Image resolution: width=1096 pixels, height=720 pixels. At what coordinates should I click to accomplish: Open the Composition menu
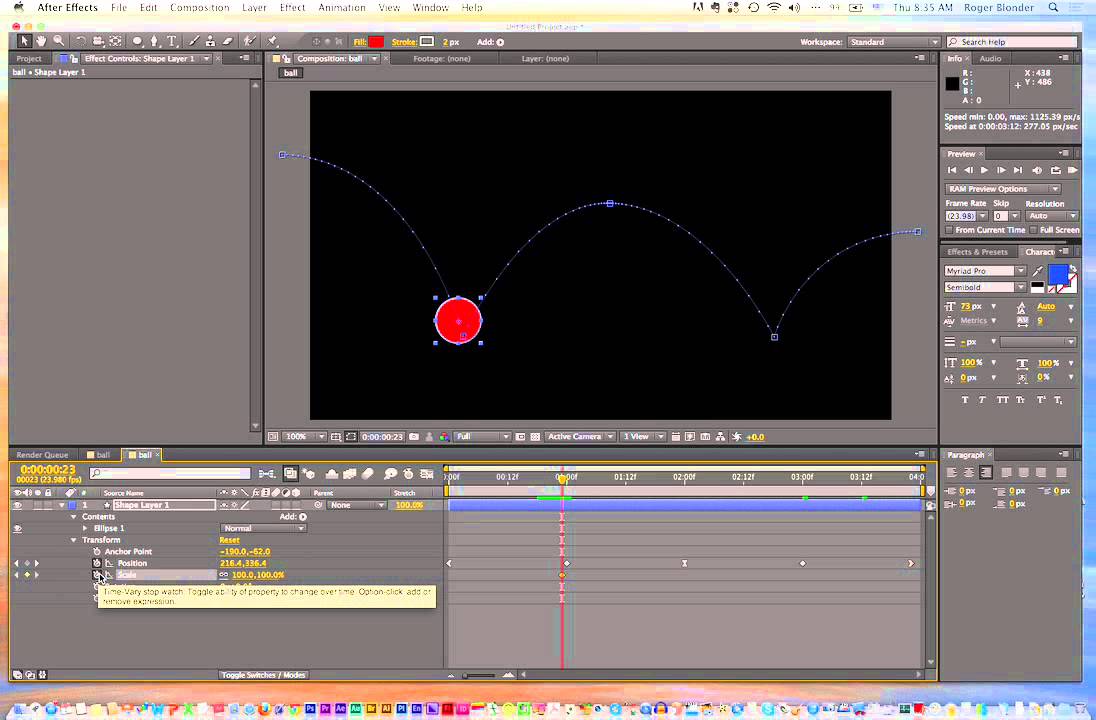pos(199,8)
